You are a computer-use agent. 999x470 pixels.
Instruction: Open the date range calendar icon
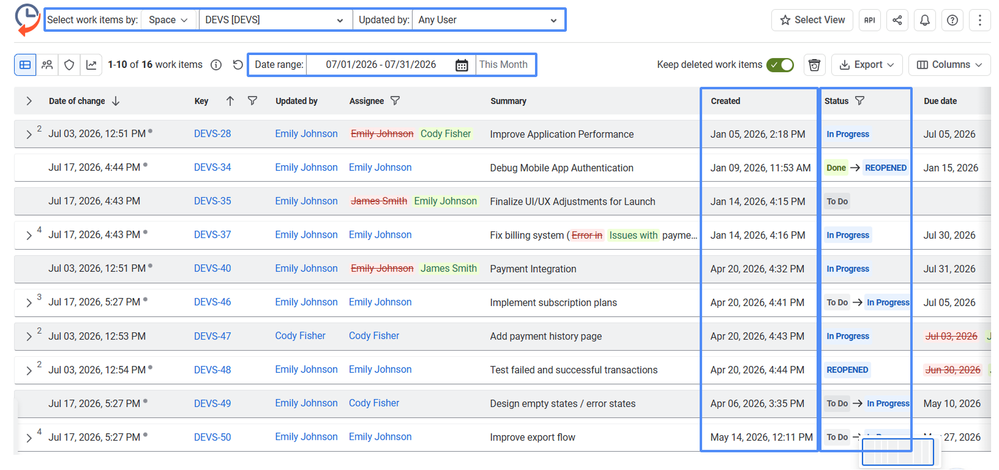[x=462, y=64]
